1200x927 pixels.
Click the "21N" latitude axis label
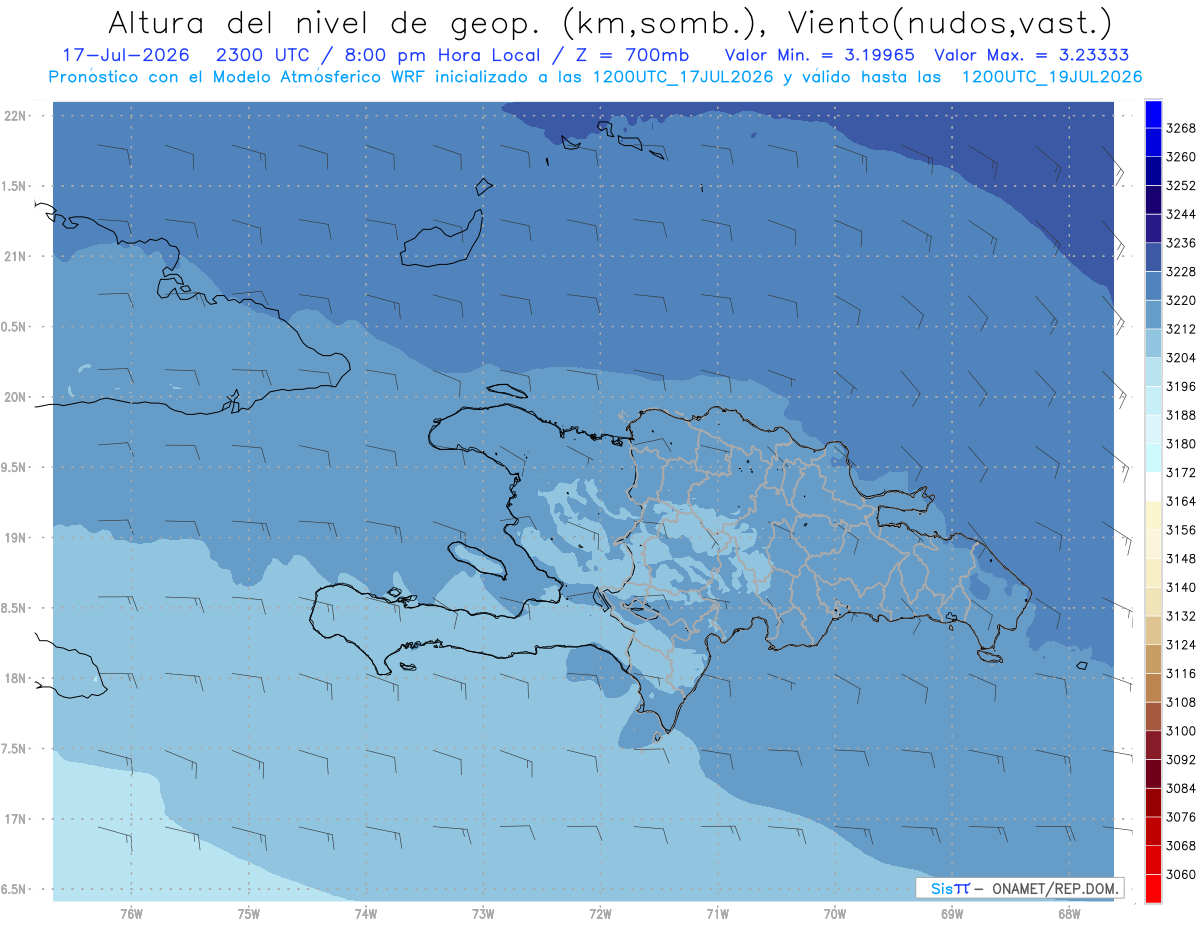tap(15, 256)
